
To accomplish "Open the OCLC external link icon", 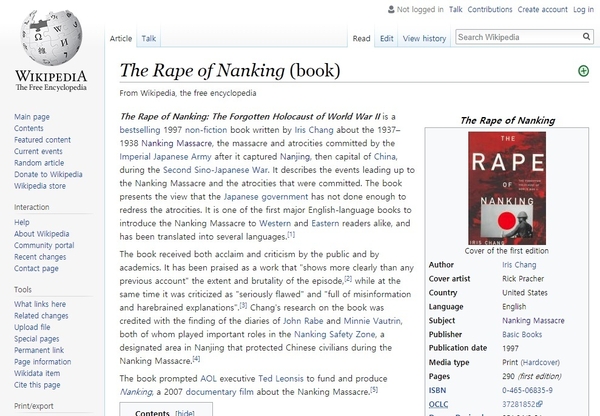I will coord(540,404).
